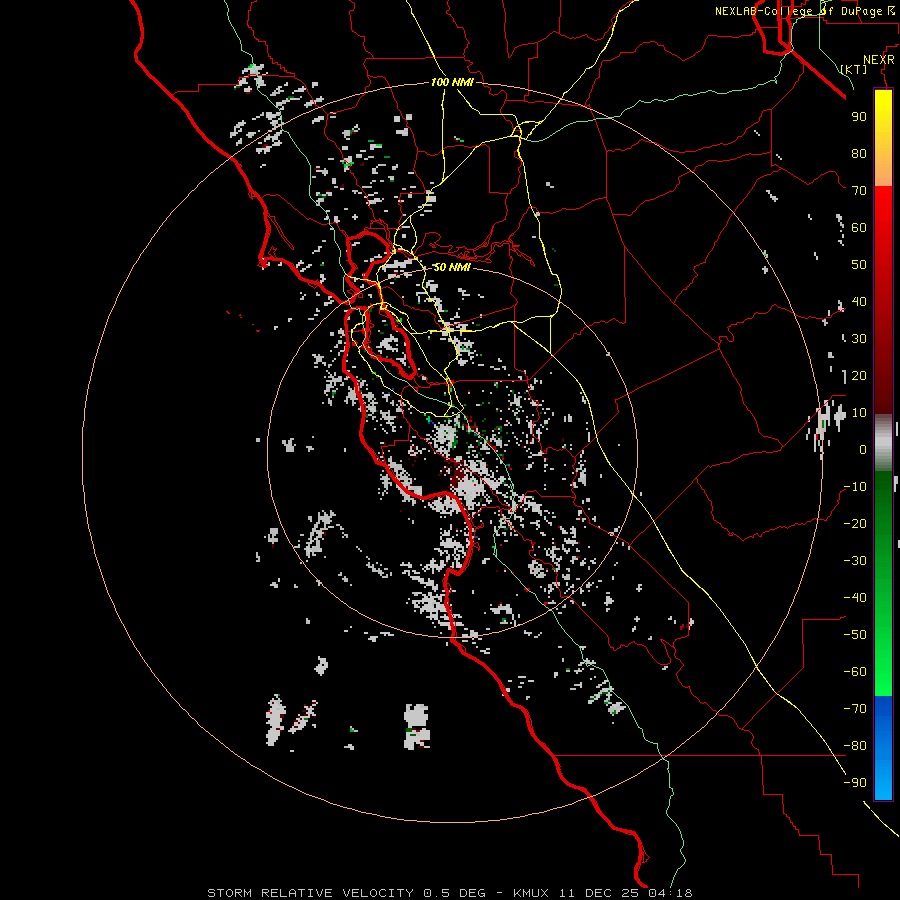This screenshot has width=900, height=900.
Task: Click the positive 70 value on the velocity scale
Action: (859, 191)
